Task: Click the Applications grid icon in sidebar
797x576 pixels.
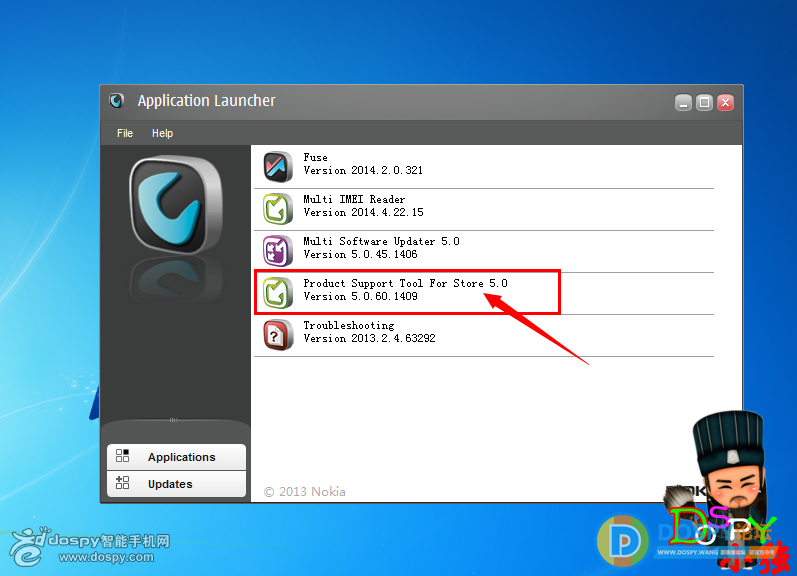Action: [122, 456]
